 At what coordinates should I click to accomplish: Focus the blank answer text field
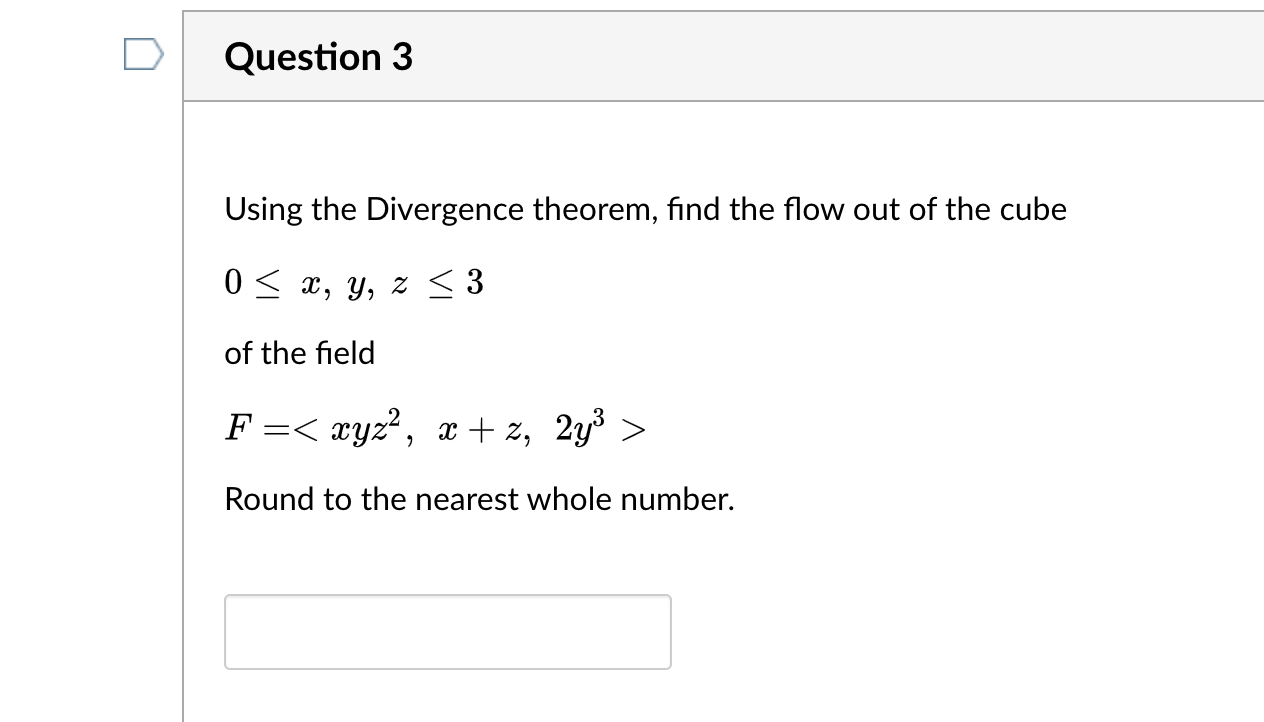pyautogui.click(x=447, y=631)
